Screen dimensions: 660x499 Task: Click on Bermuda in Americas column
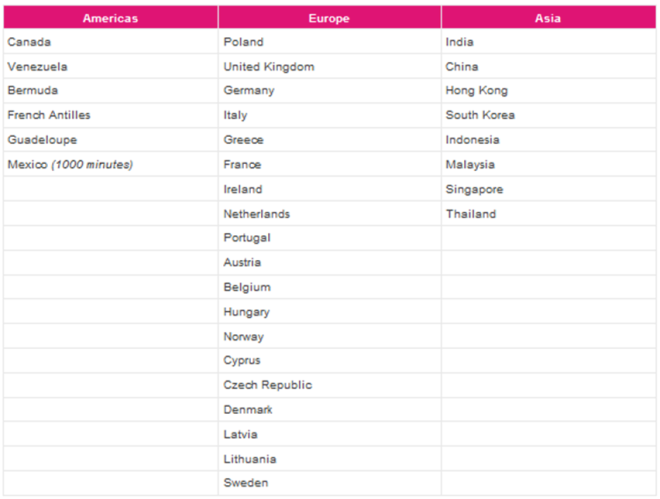pyautogui.click(x=34, y=91)
